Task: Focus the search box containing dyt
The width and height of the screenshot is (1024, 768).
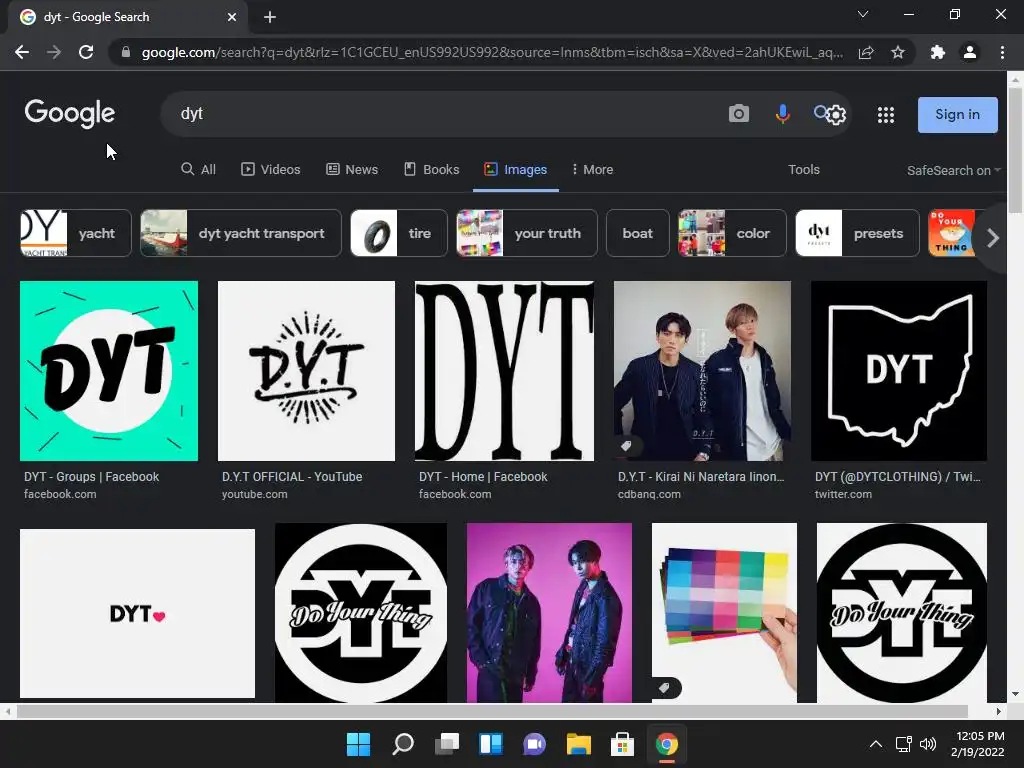Action: [x=444, y=114]
